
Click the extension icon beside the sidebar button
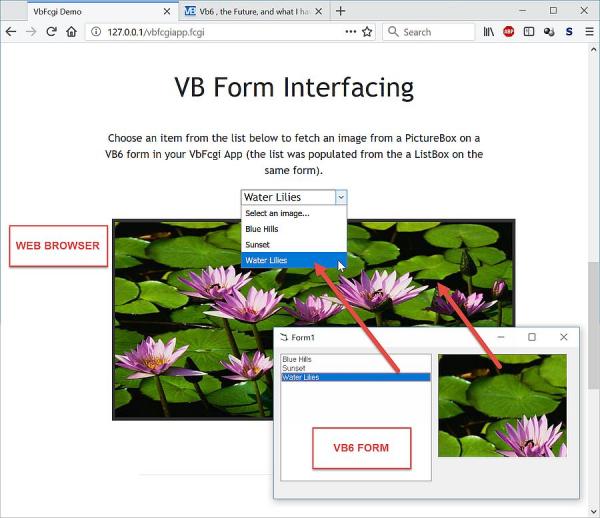coord(549,32)
